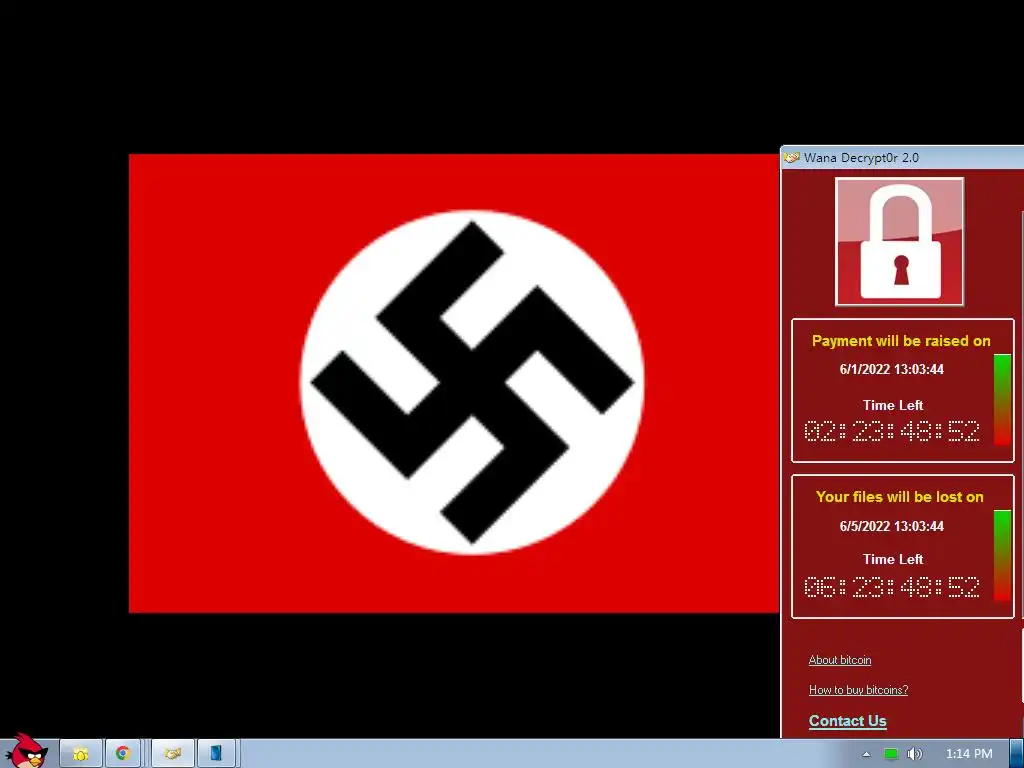Click the "Payment will be raised on" heading

[x=901, y=341]
